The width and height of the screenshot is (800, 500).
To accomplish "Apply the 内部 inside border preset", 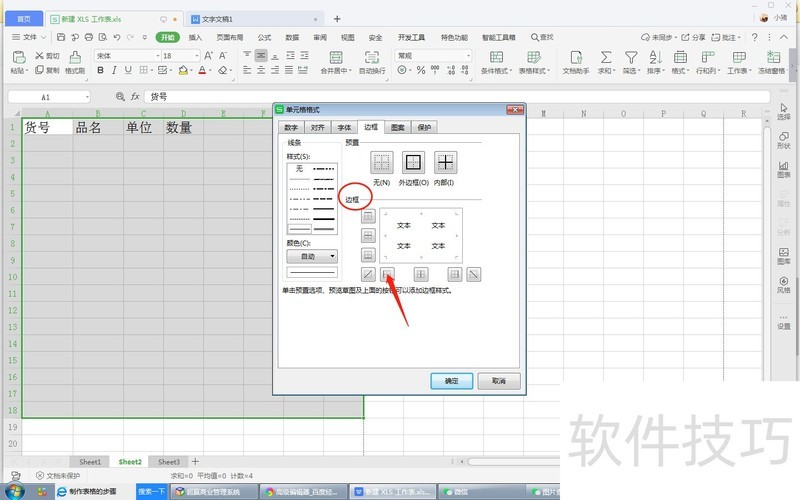I will 445,163.
